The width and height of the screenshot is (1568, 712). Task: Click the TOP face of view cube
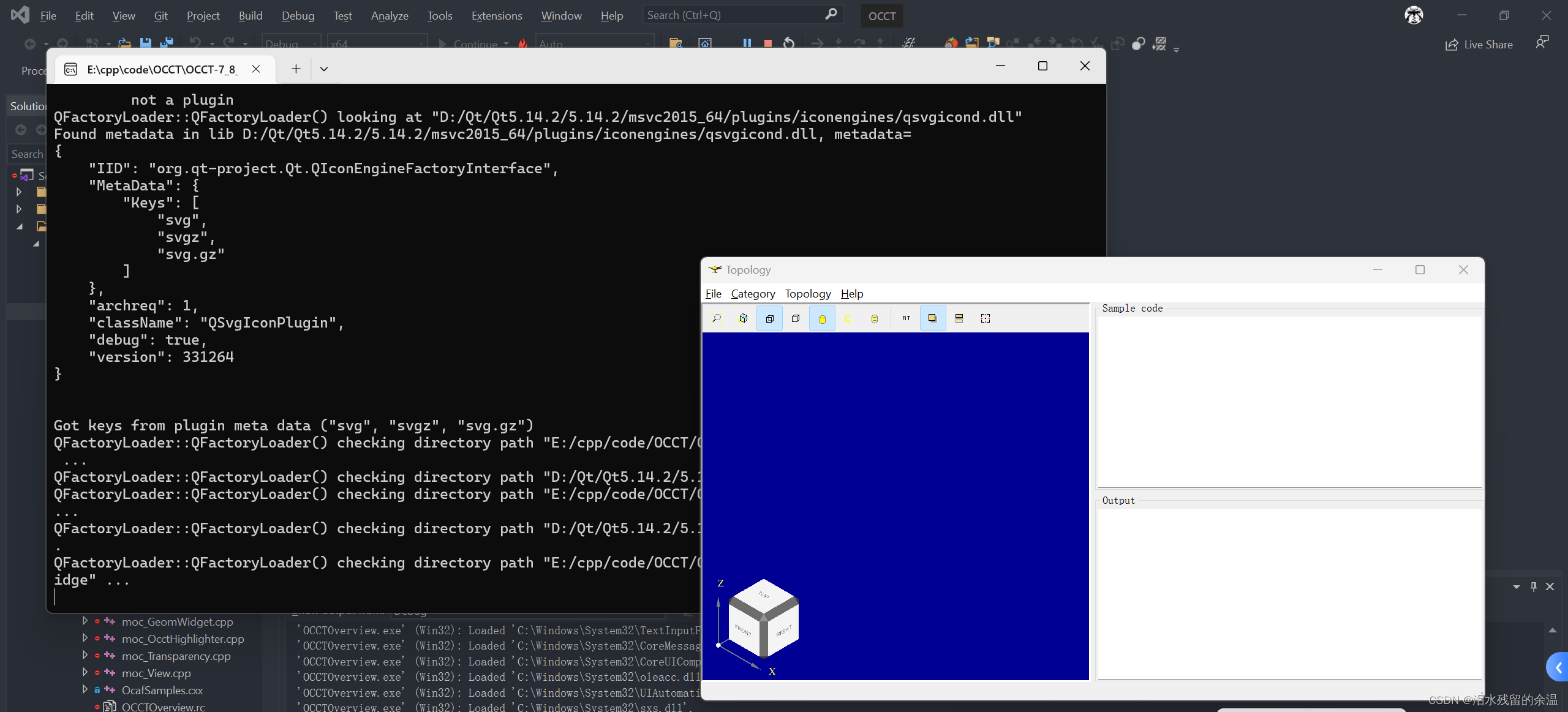[763, 594]
